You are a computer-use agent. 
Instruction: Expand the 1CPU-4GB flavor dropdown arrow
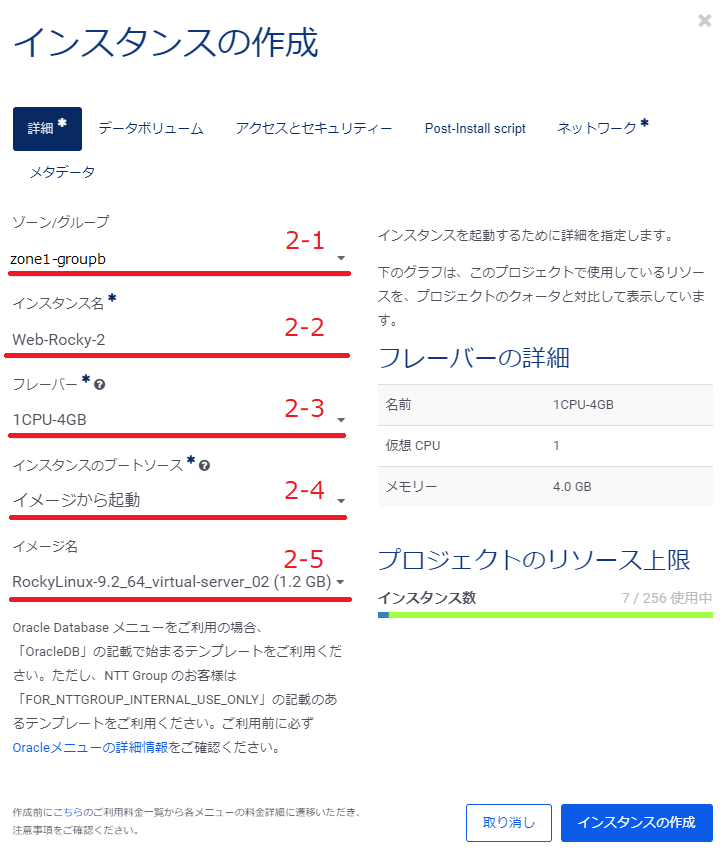click(x=341, y=420)
